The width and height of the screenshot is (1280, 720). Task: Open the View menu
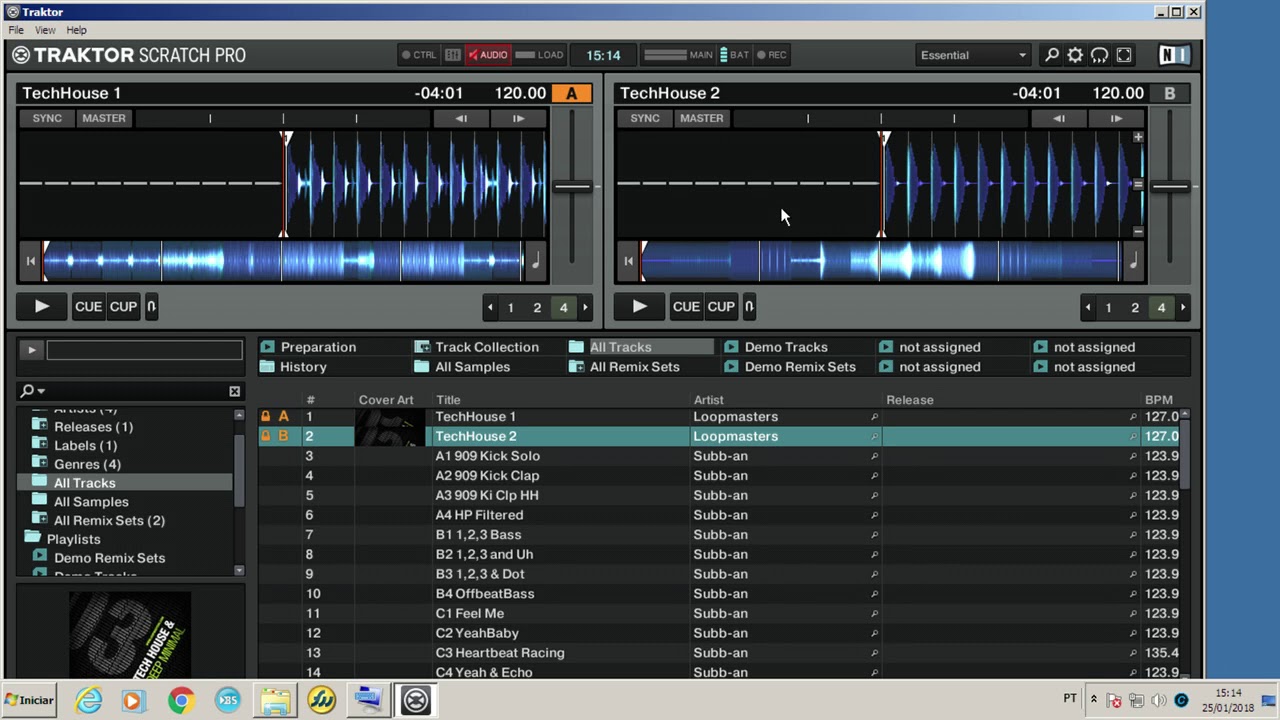(x=45, y=30)
